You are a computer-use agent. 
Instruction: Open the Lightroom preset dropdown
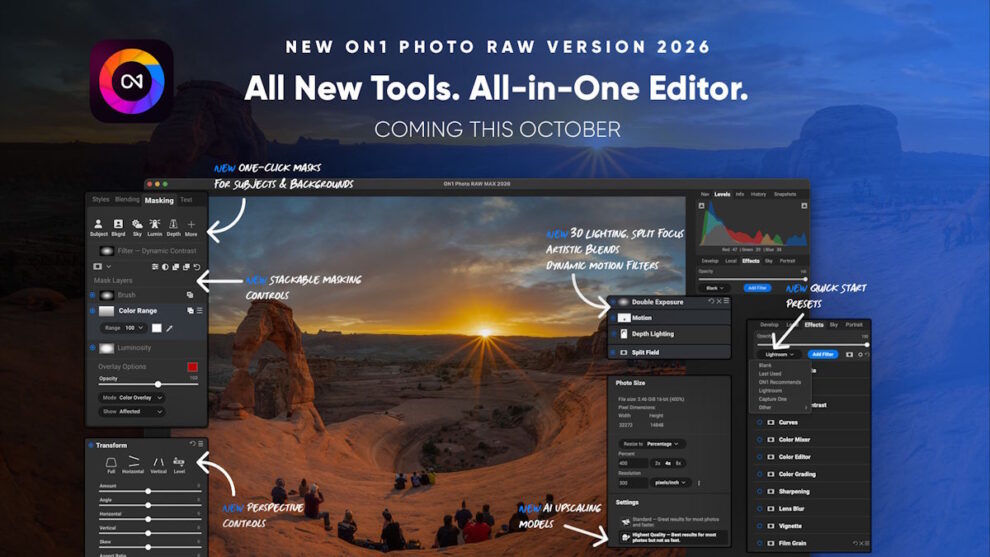[780, 354]
